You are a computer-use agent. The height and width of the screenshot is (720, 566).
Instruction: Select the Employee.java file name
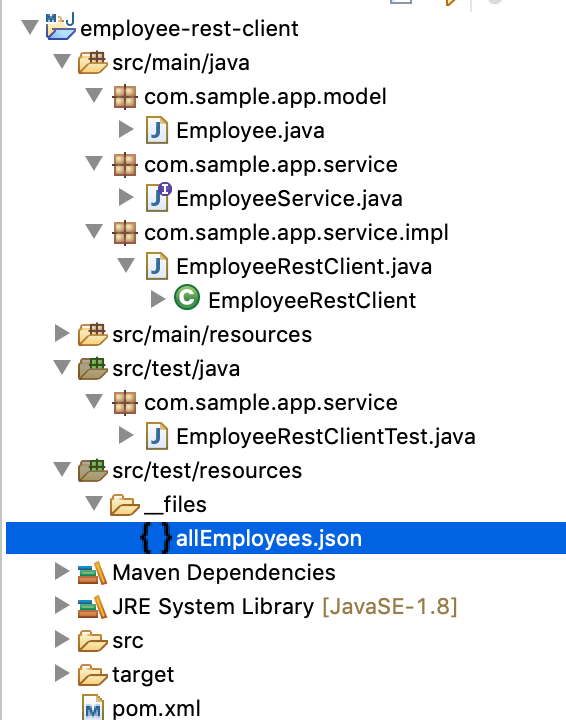pos(250,131)
